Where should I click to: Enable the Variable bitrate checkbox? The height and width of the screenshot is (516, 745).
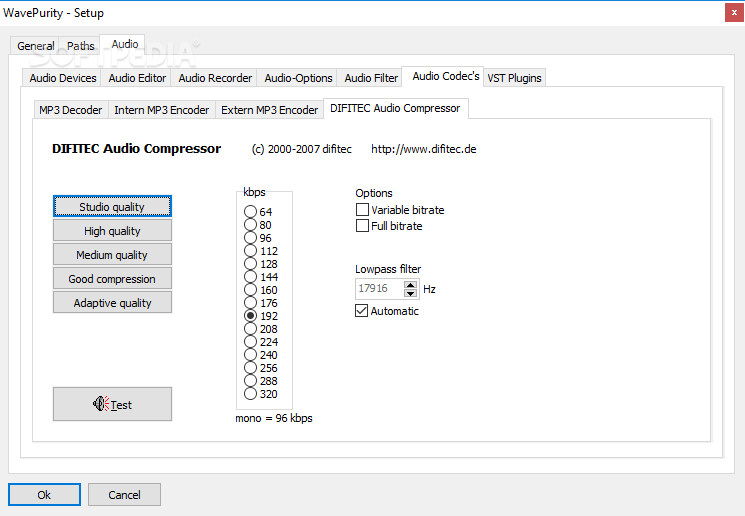pos(362,210)
